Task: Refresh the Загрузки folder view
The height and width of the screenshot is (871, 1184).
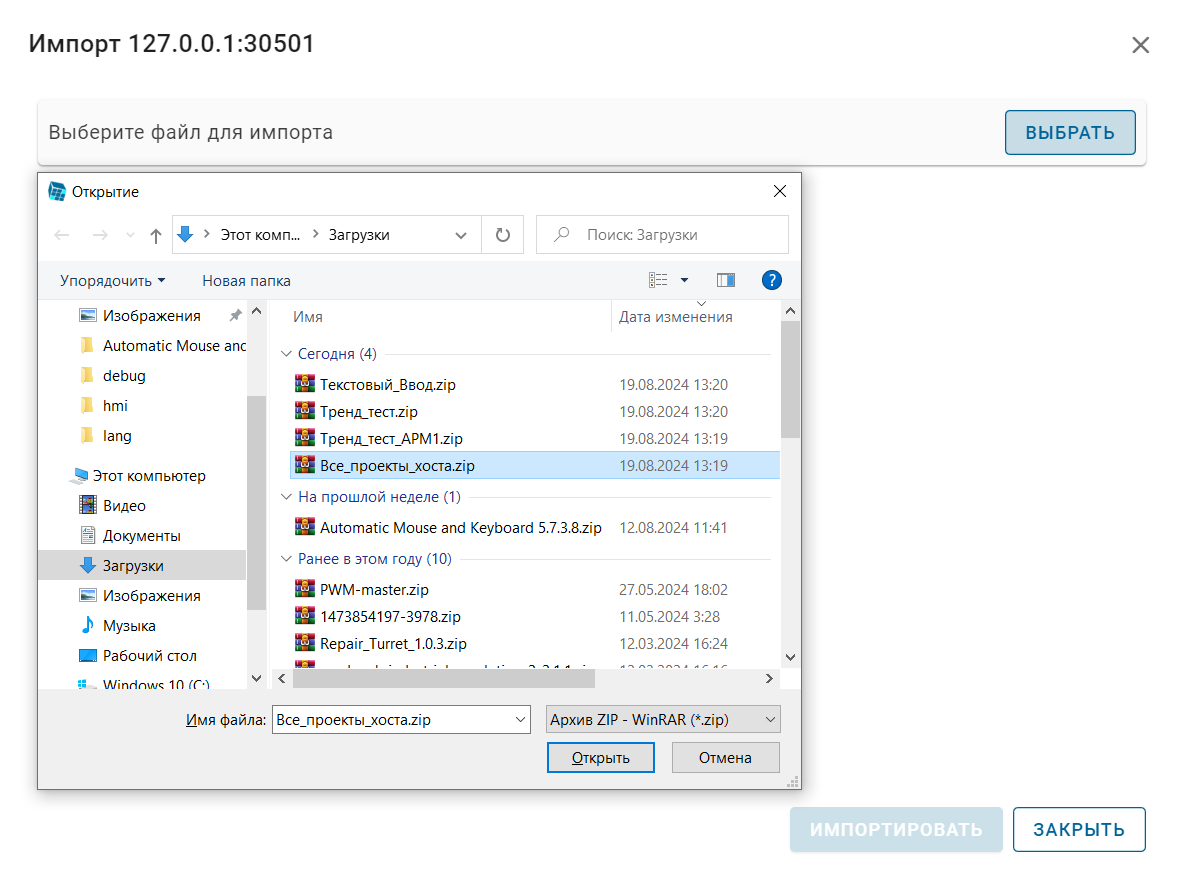Action: pos(503,234)
